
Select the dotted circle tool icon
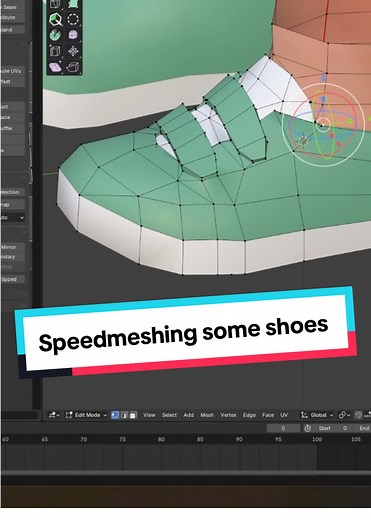click(73, 19)
